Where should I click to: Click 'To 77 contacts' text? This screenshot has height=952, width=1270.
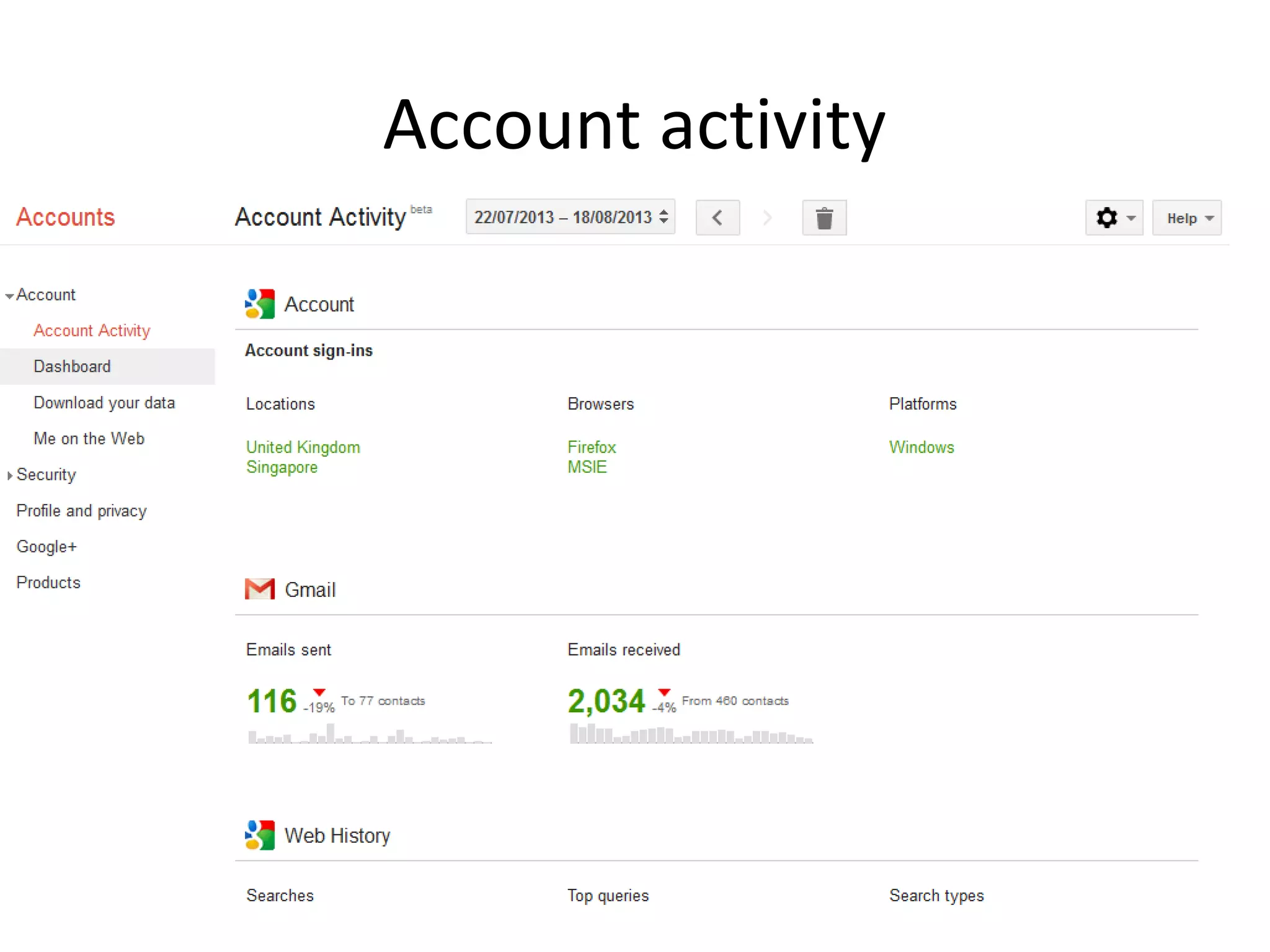click(383, 701)
